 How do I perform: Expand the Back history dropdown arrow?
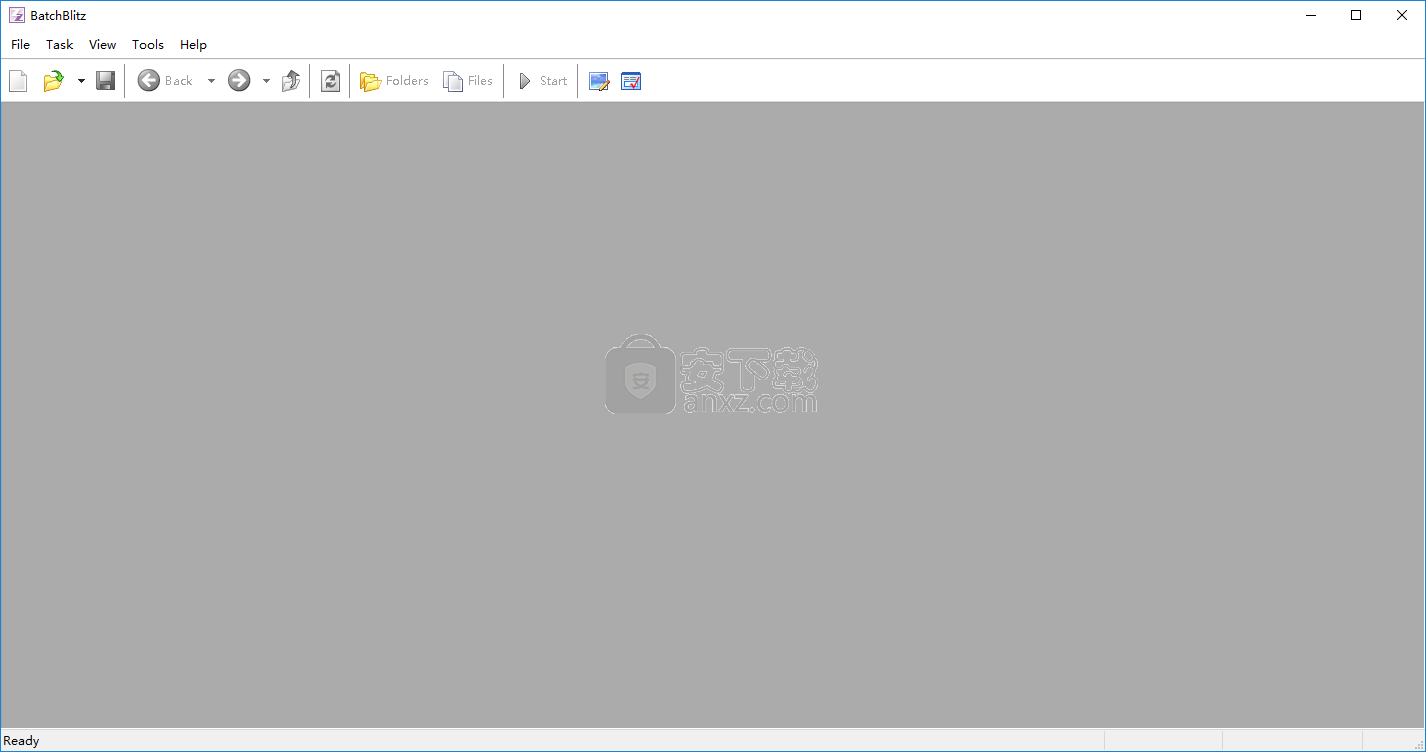pos(211,81)
